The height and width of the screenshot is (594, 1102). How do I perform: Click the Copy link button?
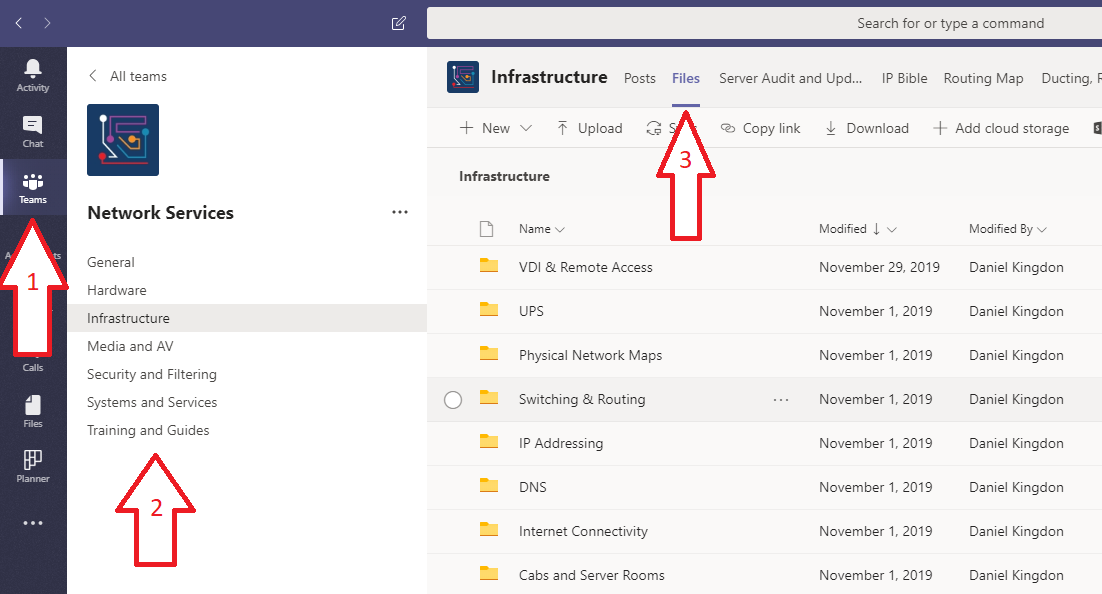pyautogui.click(x=761, y=128)
